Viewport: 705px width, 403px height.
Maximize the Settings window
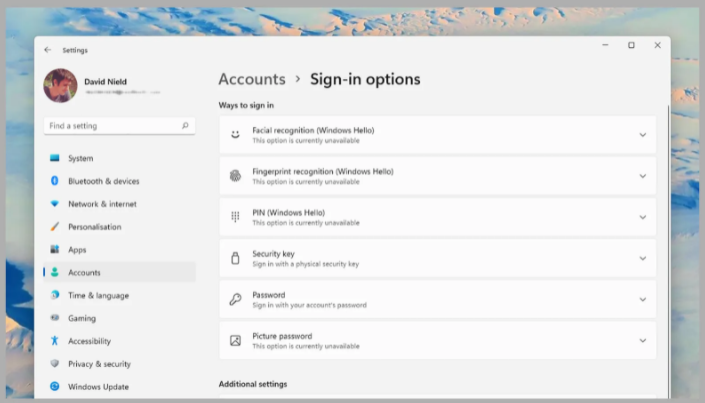pos(631,45)
